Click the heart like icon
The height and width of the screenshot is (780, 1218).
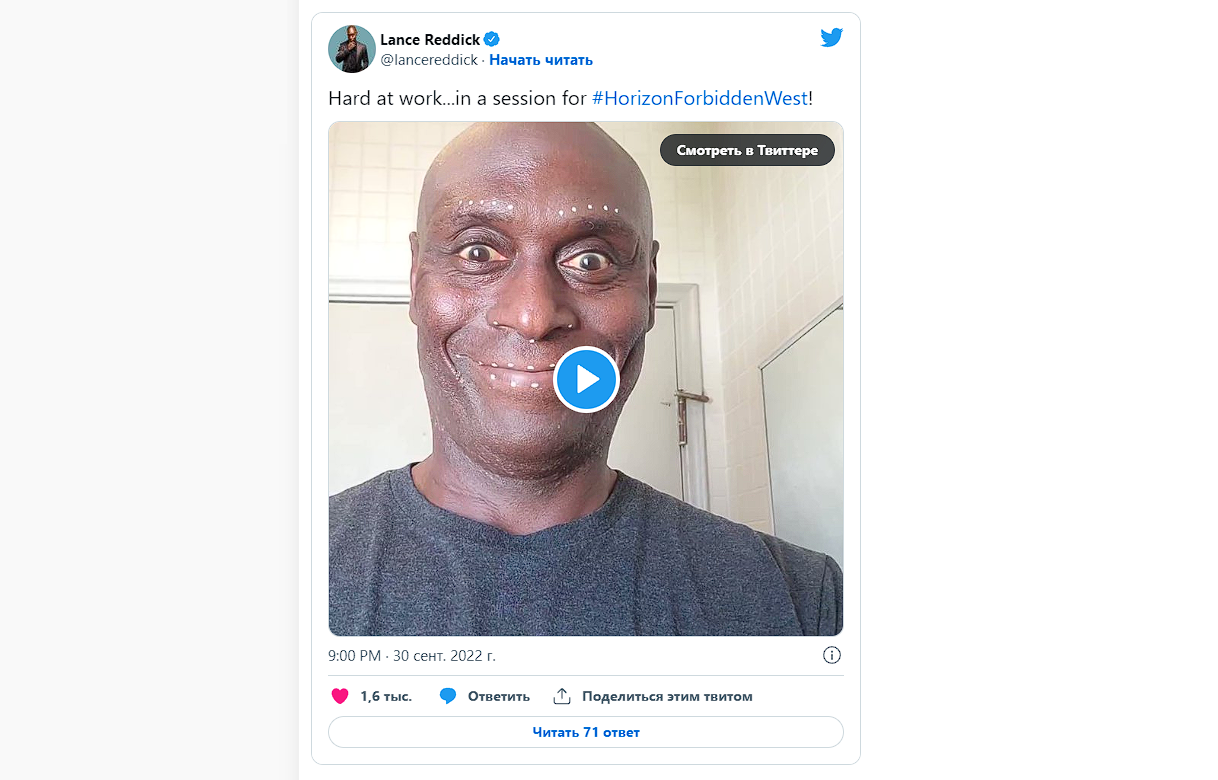click(340, 696)
